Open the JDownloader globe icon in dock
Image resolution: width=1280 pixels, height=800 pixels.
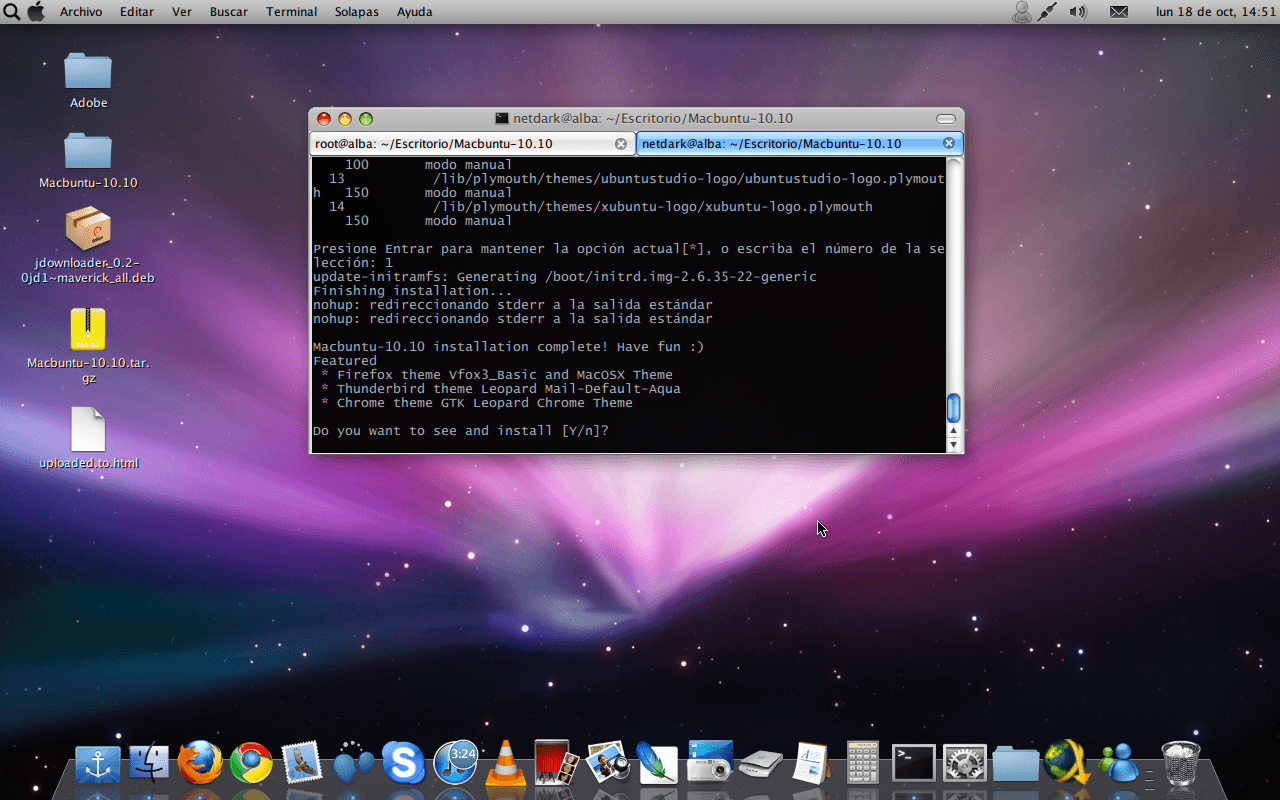[x=1067, y=763]
